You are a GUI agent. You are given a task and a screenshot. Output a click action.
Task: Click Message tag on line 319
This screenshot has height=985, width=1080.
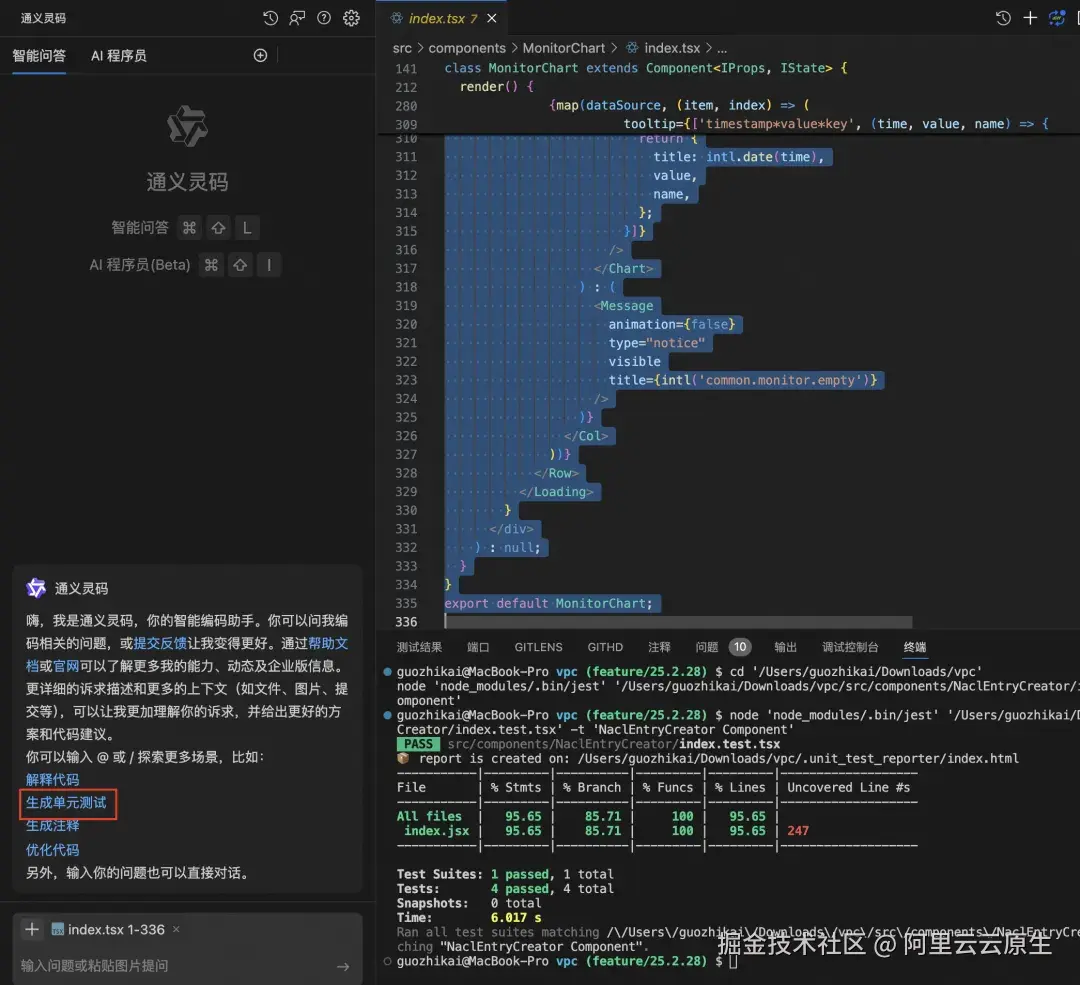click(x=627, y=306)
